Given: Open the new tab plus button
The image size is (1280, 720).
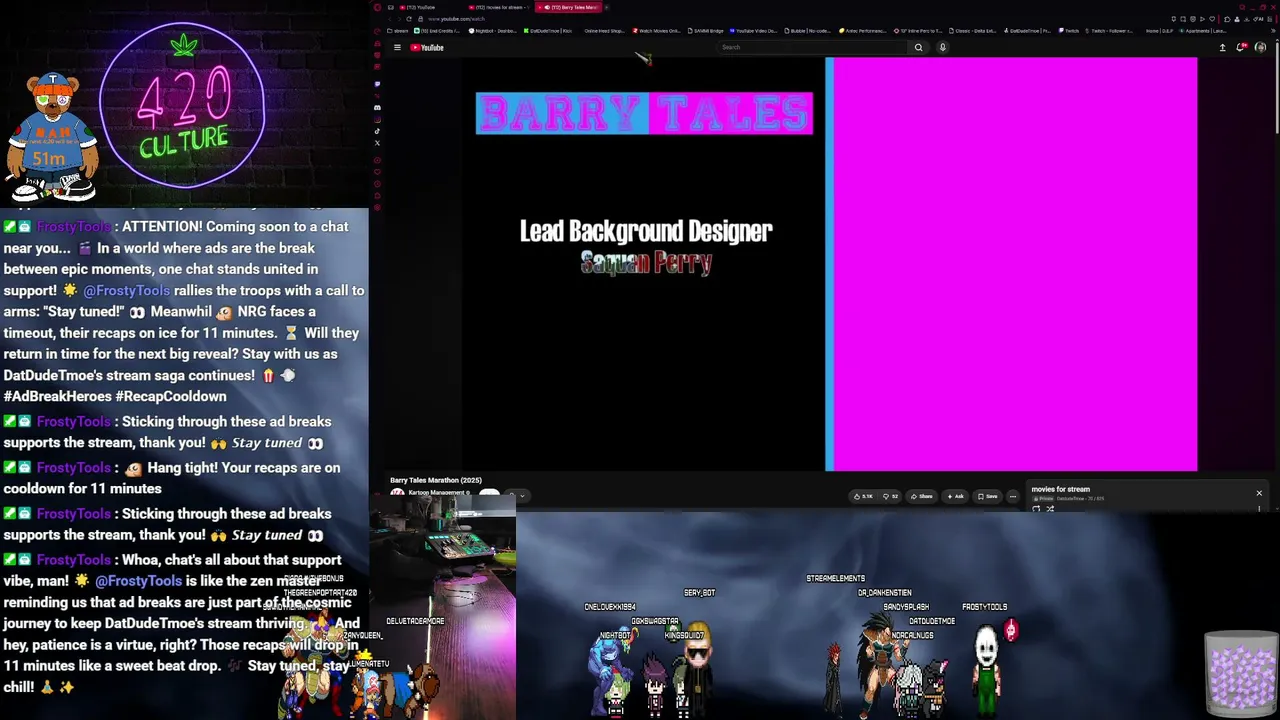Looking at the screenshot, I should pos(608,7).
